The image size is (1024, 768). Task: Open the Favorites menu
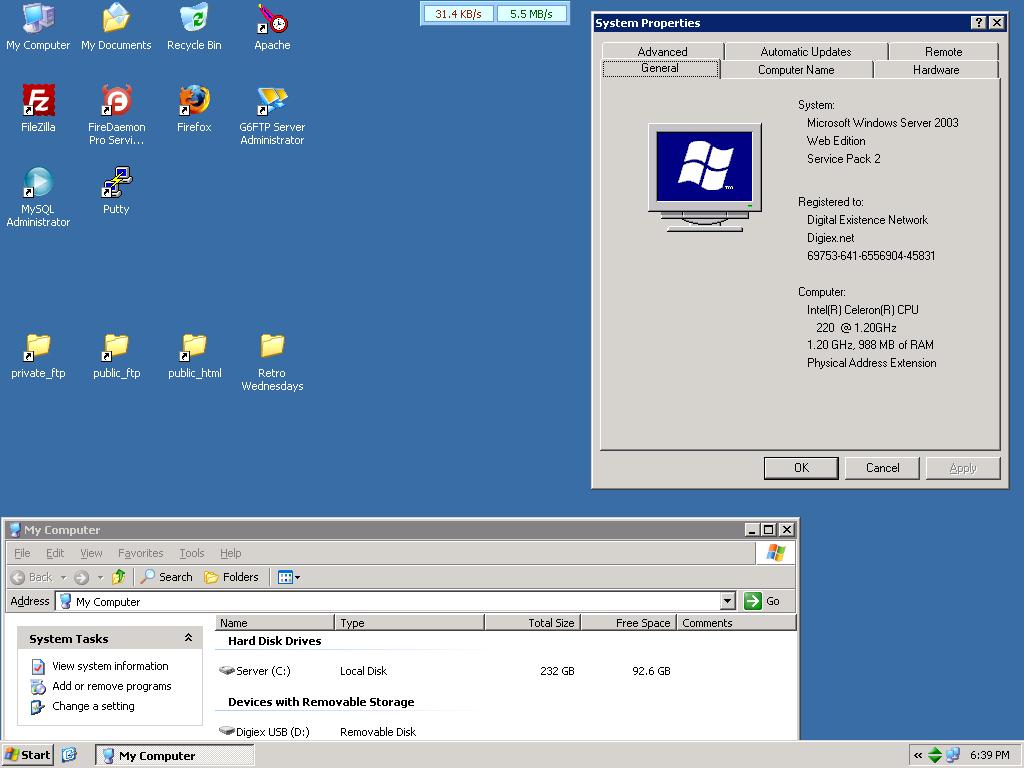[140, 553]
